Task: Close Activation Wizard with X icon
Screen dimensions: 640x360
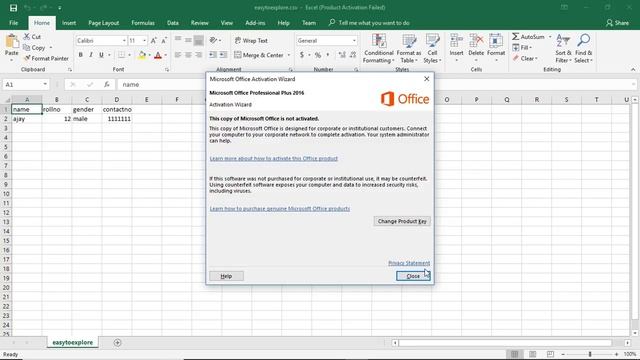Action: [x=427, y=79]
